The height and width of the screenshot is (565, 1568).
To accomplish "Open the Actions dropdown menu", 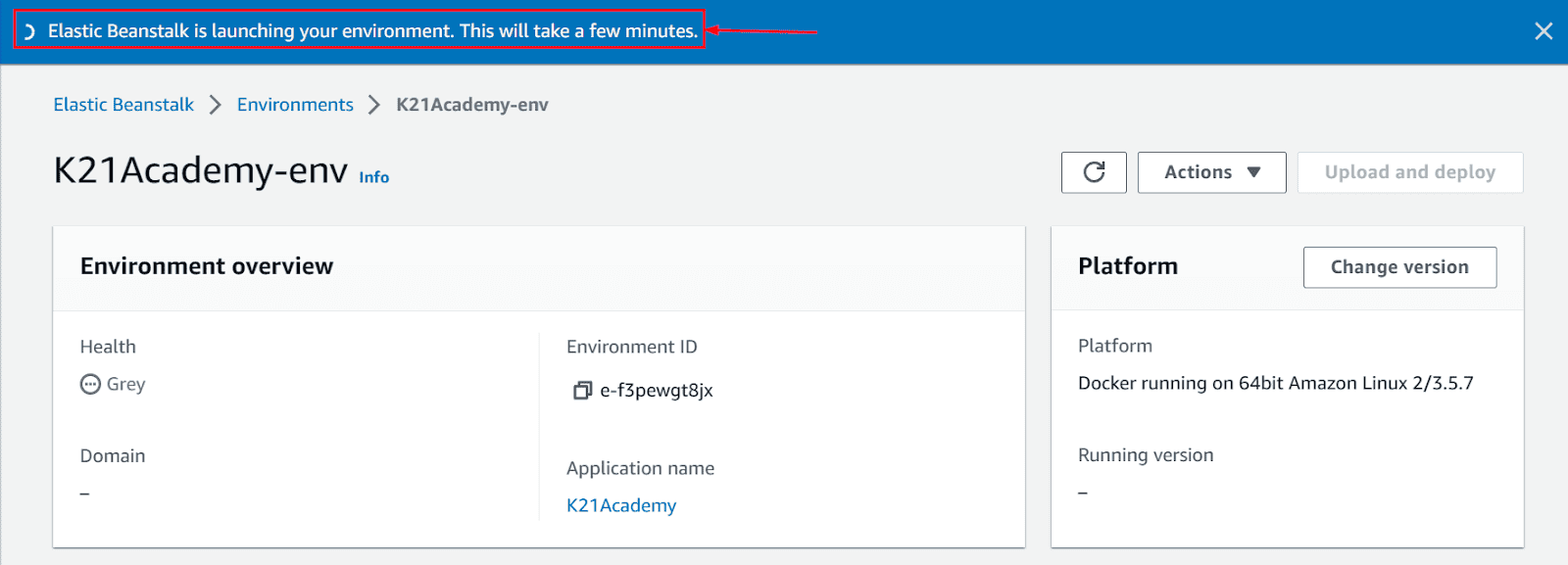I will coord(1211,172).
